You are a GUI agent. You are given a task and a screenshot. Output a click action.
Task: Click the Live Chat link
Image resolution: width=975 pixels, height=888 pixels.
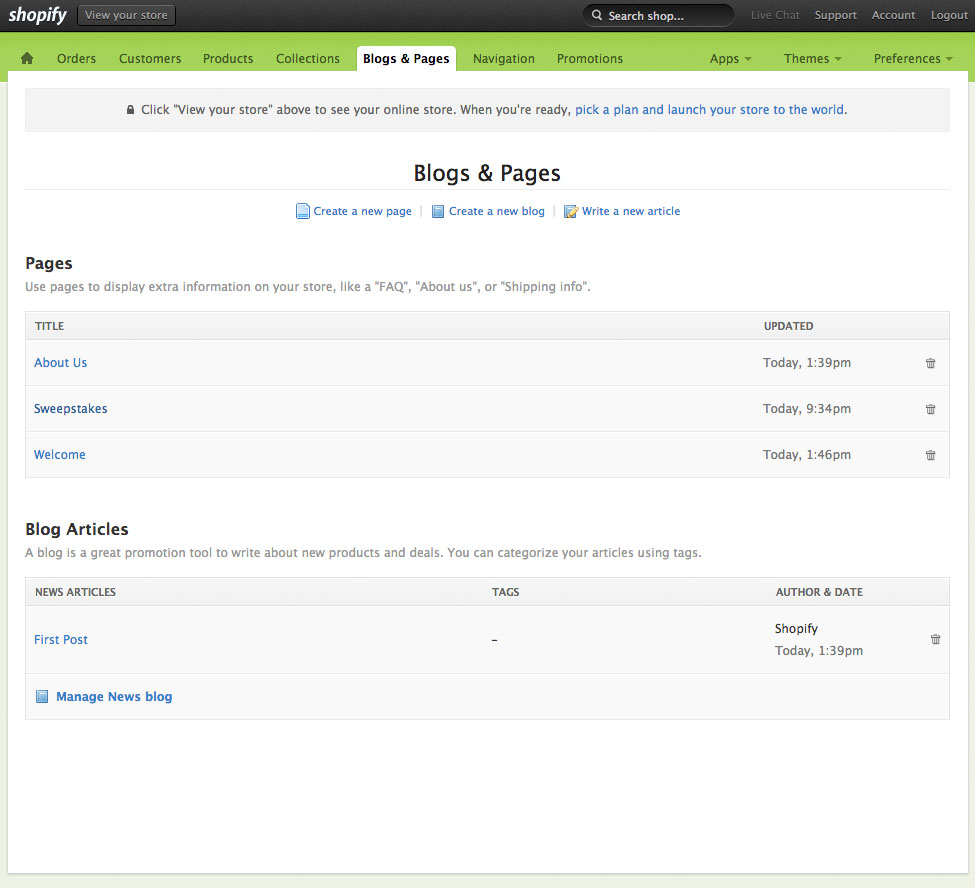pos(775,15)
